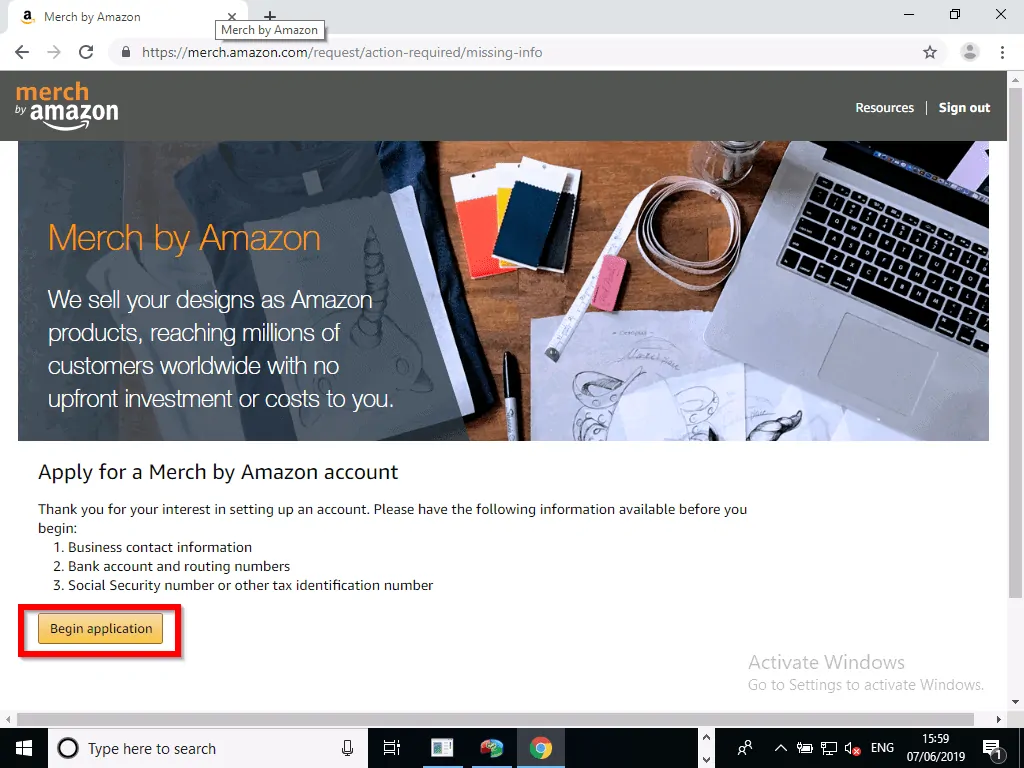The image size is (1024, 768).
Task: Open Task View on the taskbar
Action: pyautogui.click(x=392, y=748)
